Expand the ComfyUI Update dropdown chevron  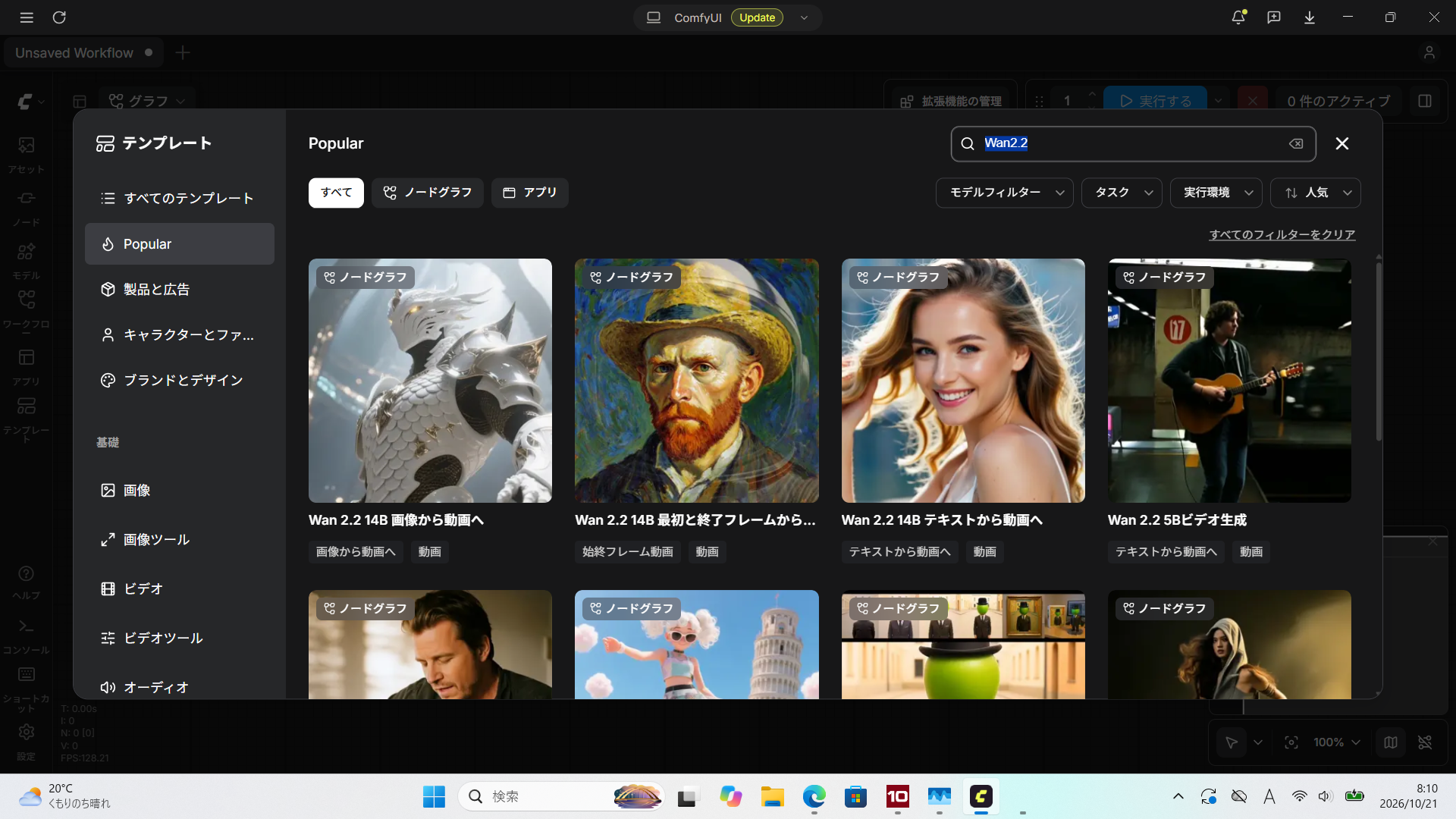point(804,17)
